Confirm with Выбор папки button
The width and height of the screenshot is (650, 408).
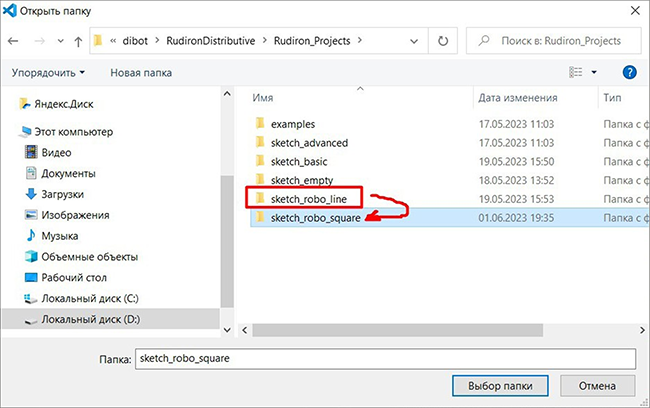pos(500,386)
